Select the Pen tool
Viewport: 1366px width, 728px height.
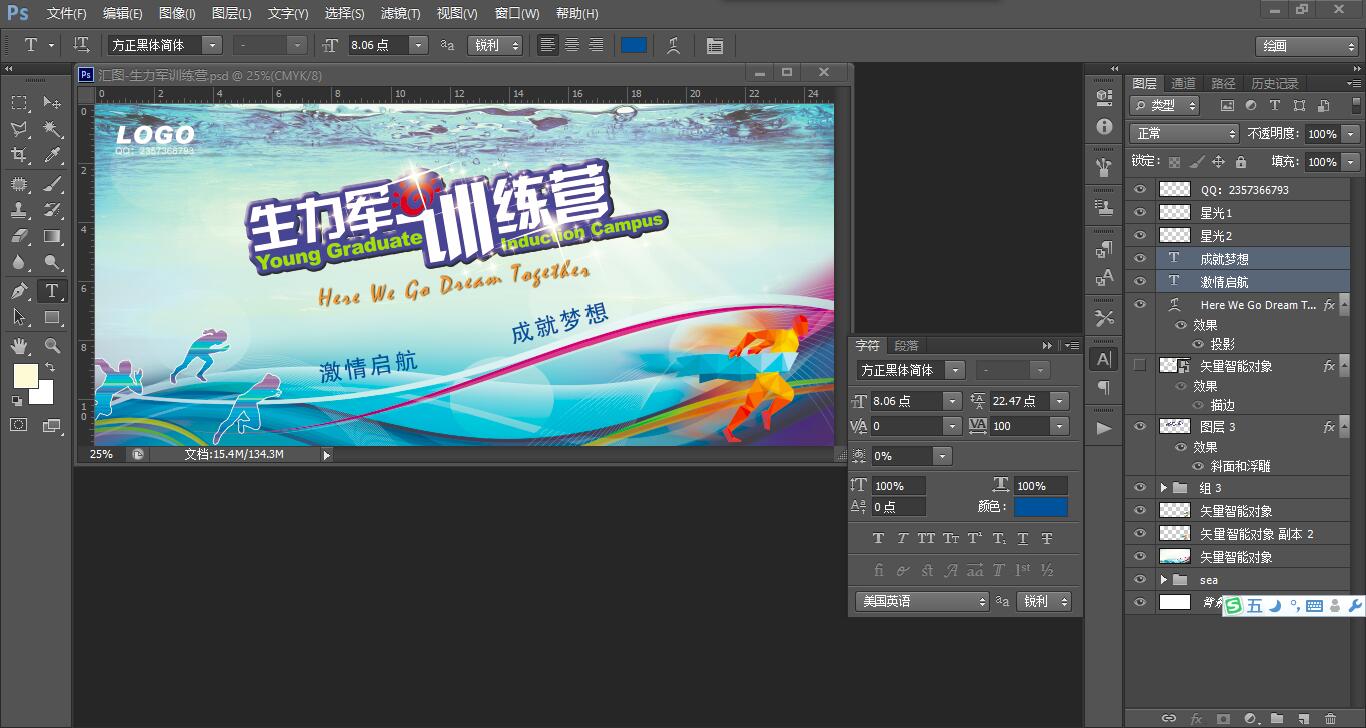[19, 291]
